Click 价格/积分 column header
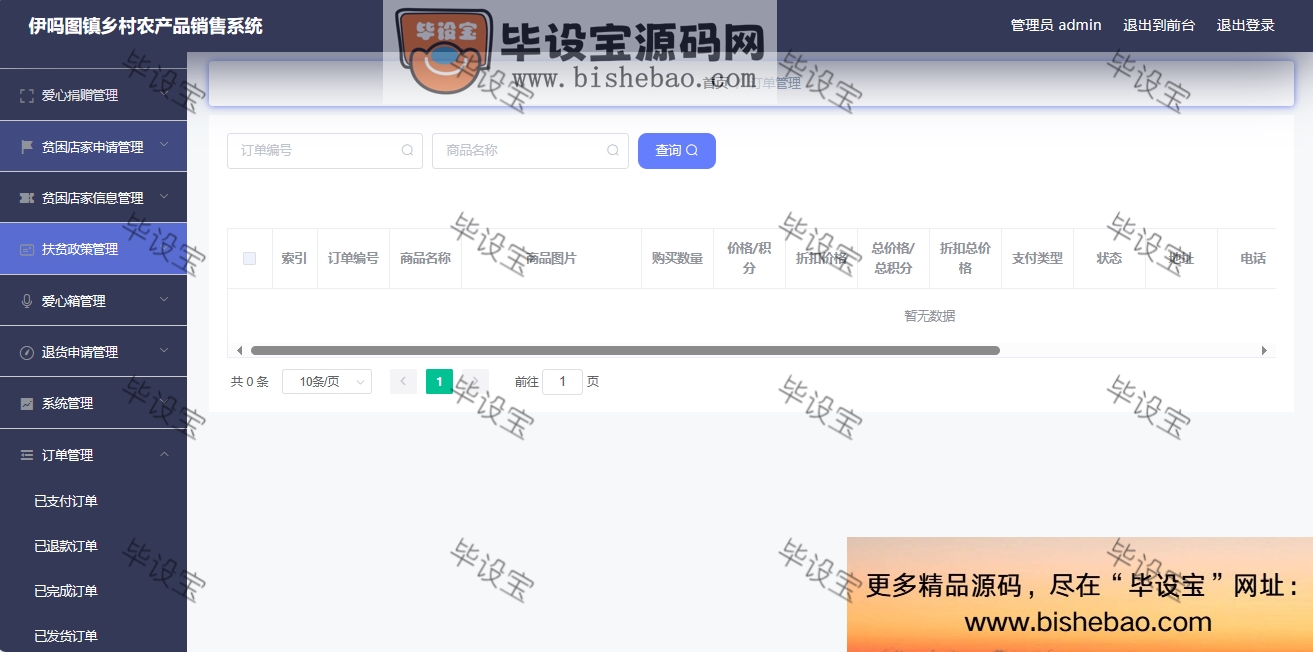 click(x=749, y=258)
